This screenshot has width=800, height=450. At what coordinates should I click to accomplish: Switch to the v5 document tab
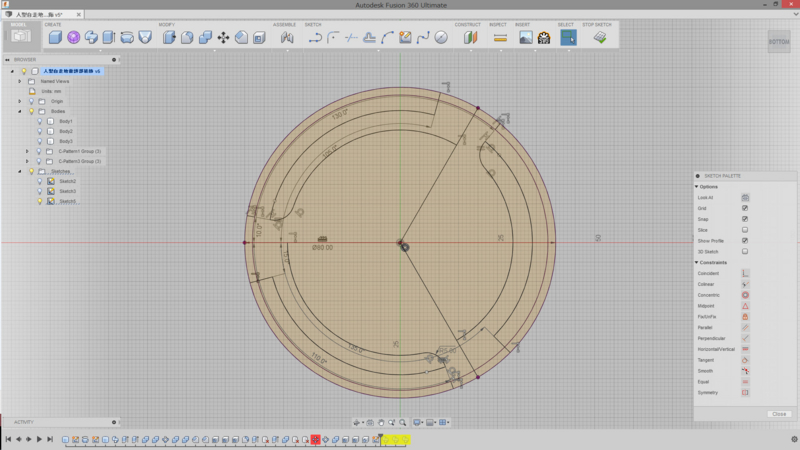pyautogui.click(x=43, y=14)
